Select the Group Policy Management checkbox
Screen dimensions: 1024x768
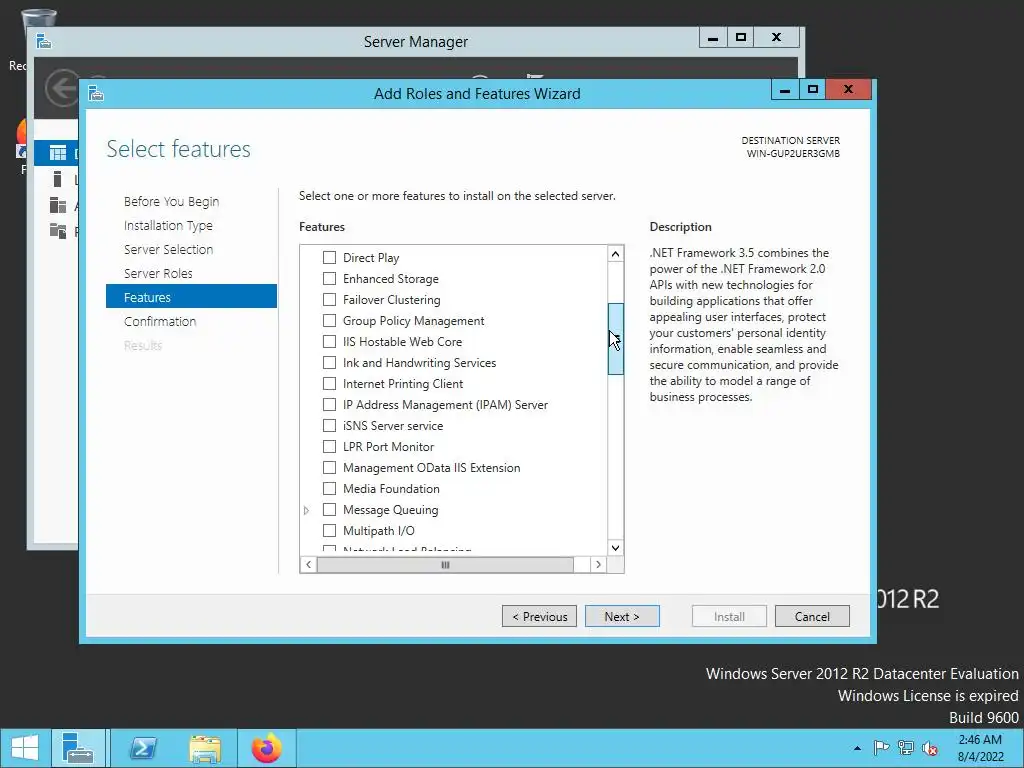coord(329,321)
